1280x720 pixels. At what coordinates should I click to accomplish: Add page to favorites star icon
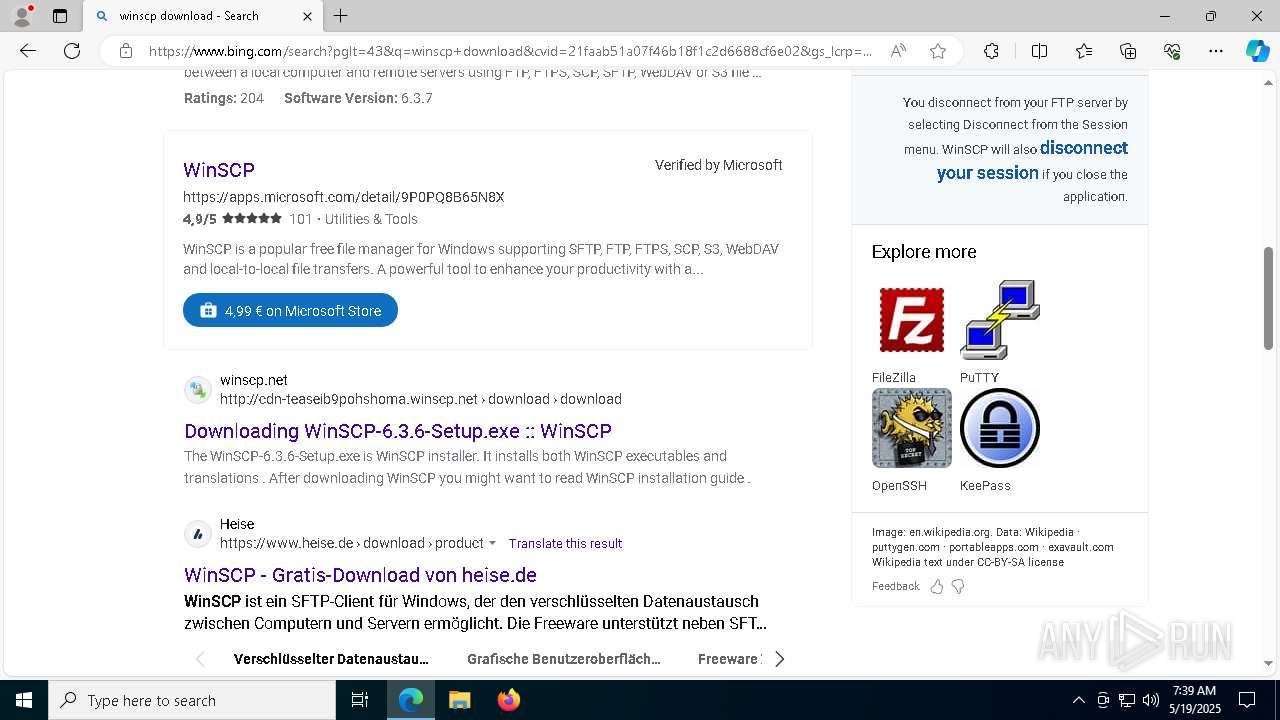938,51
